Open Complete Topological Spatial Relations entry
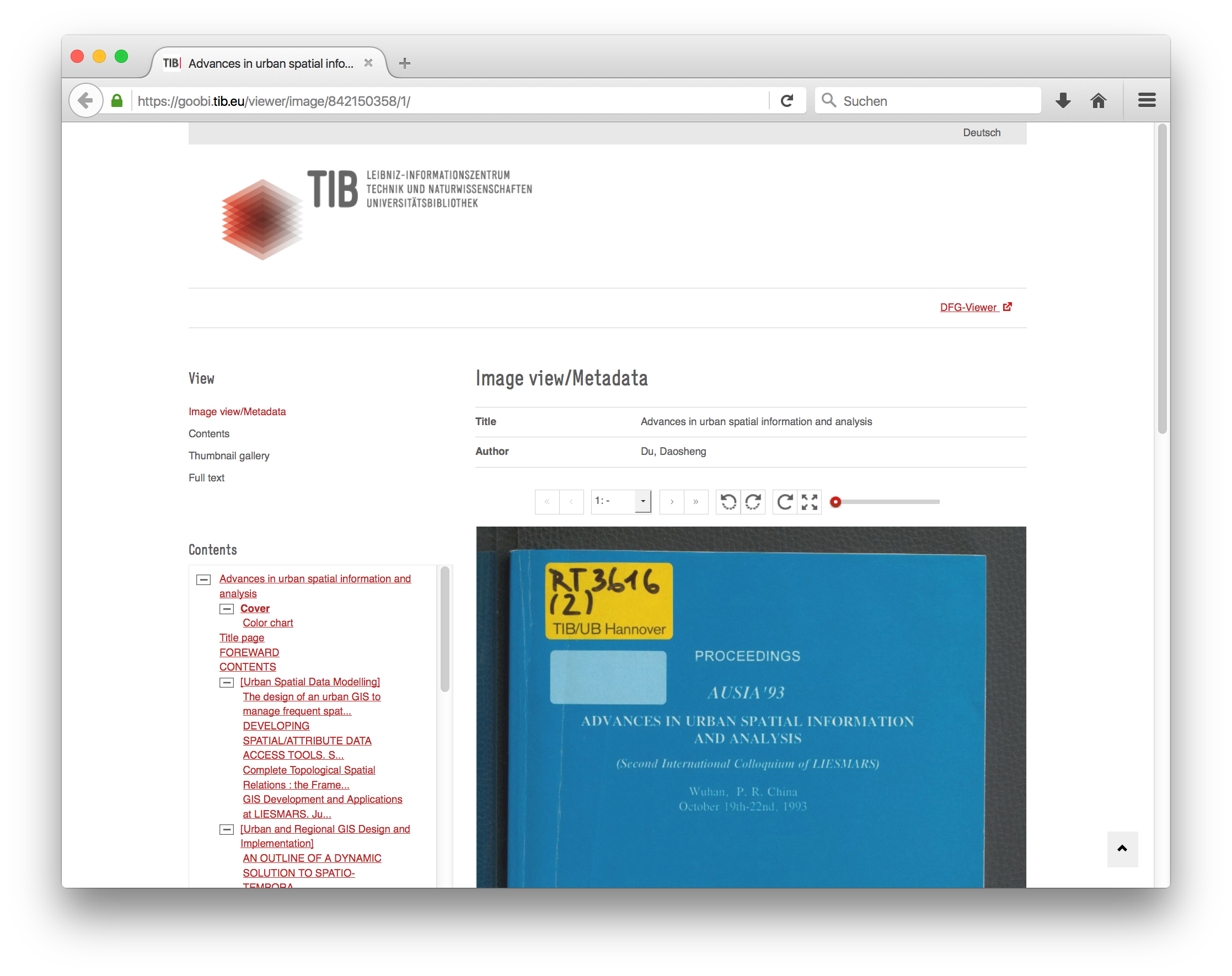Screen dimensions: 1232x976 pyautogui.click(x=309, y=777)
